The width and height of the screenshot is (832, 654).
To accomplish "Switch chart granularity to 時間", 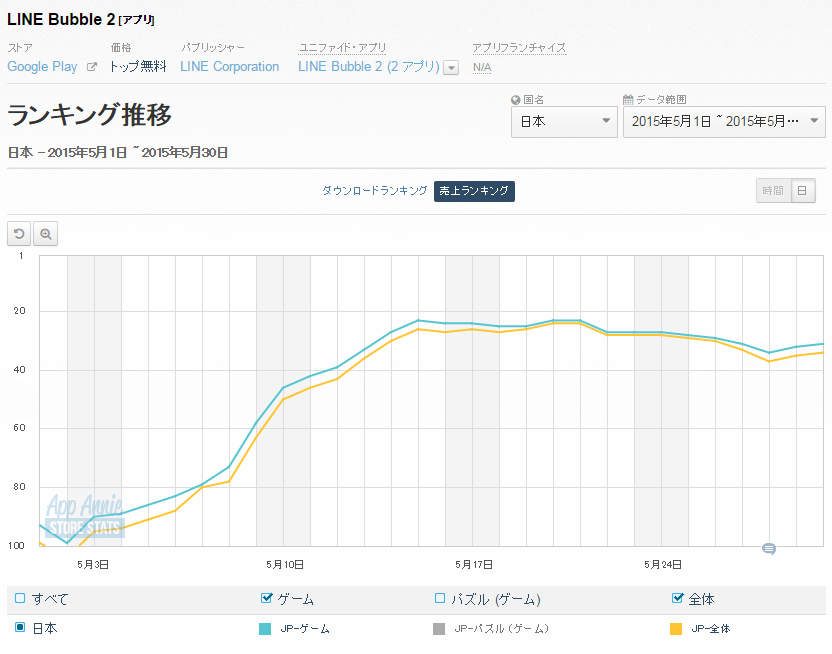I will 773,191.
